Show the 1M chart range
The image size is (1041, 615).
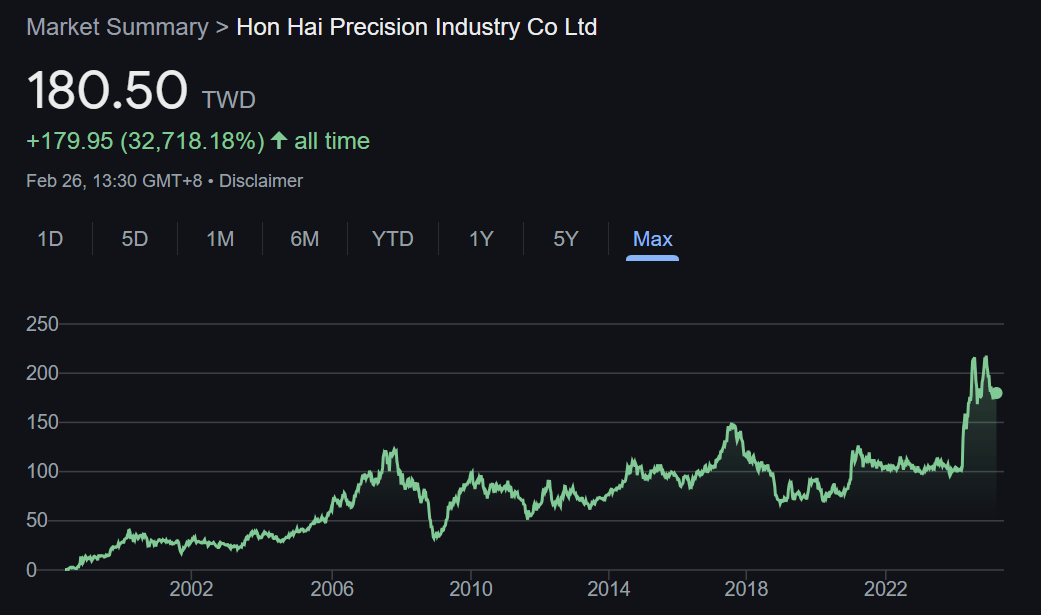coord(220,239)
